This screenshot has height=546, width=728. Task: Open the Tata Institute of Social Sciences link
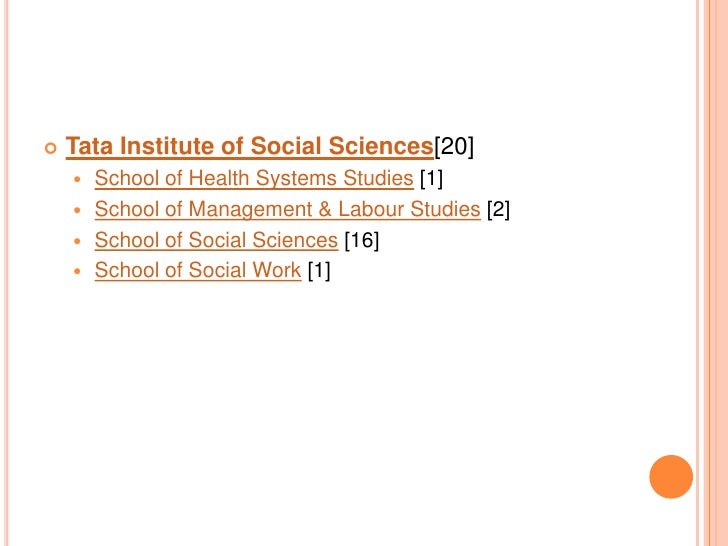[x=250, y=146]
